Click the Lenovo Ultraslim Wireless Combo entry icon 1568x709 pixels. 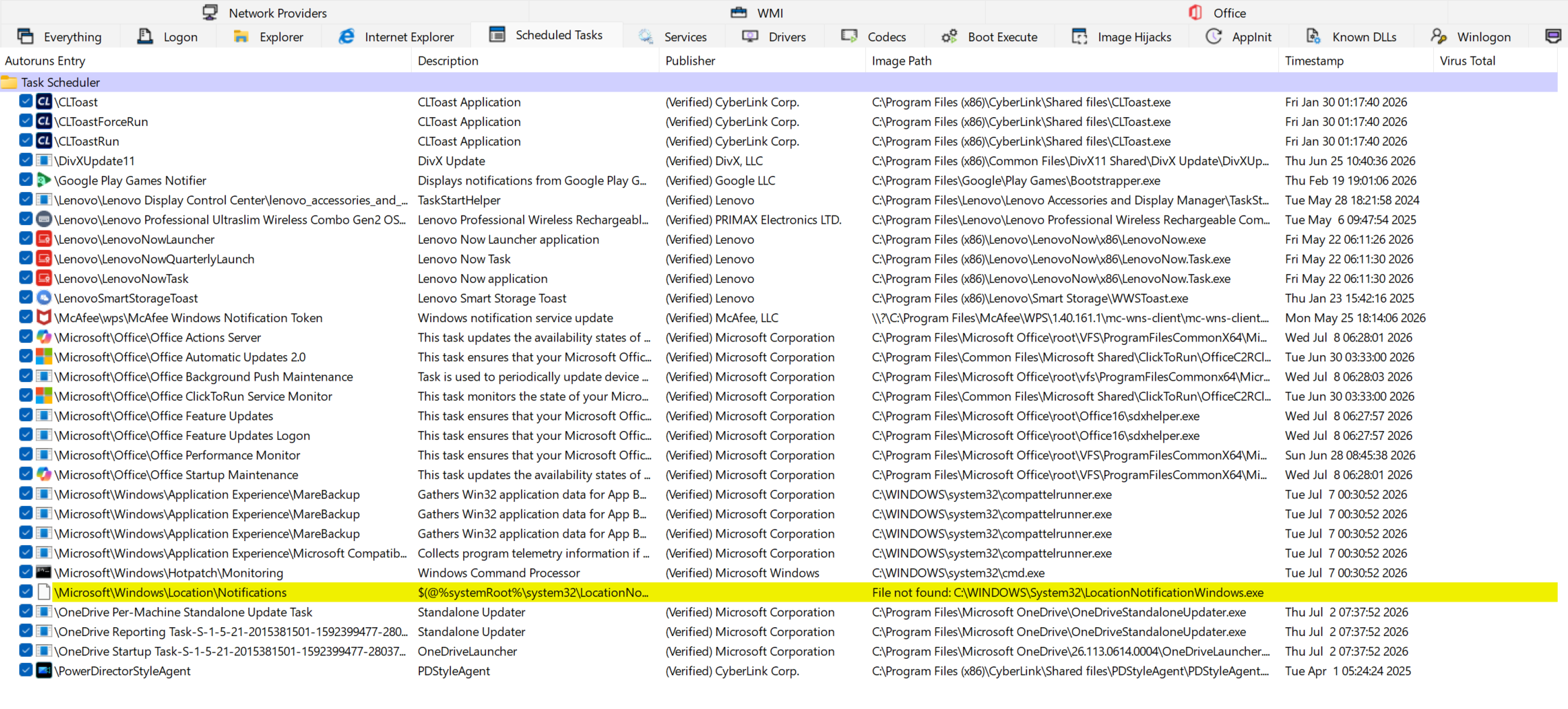pyautogui.click(x=44, y=220)
